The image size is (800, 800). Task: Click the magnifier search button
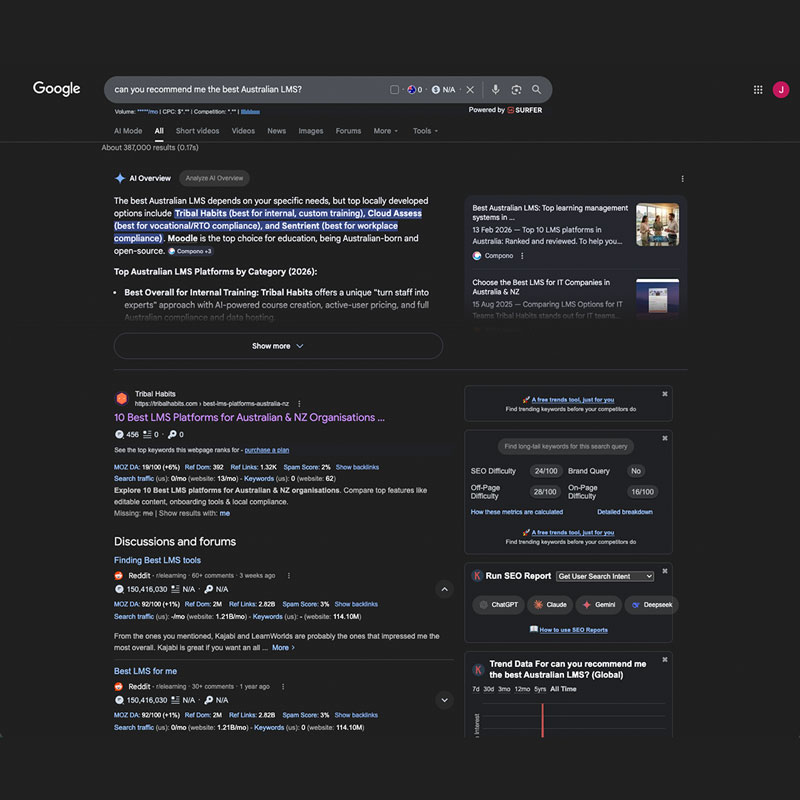tap(536, 89)
